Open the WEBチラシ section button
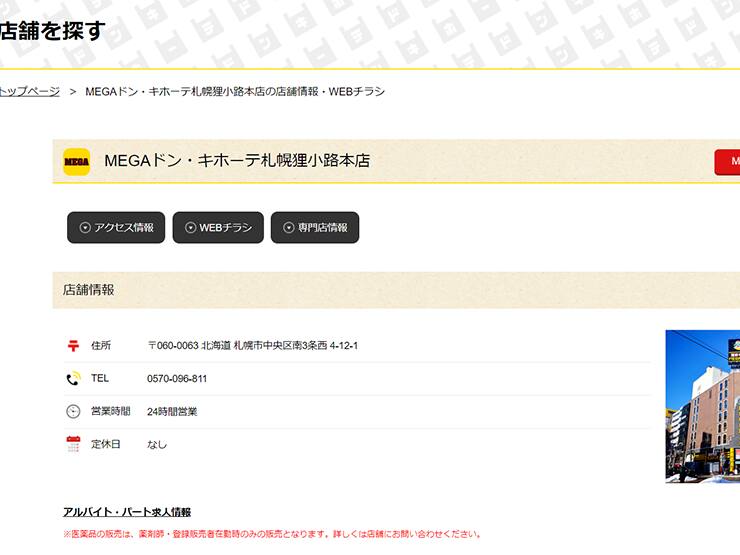 tap(218, 227)
